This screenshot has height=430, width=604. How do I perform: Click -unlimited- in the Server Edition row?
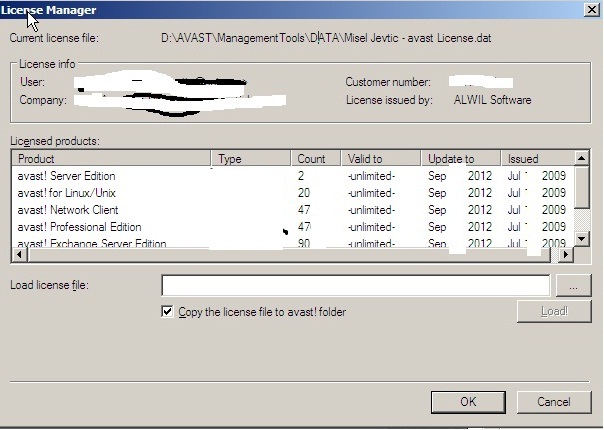click(x=371, y=176)
